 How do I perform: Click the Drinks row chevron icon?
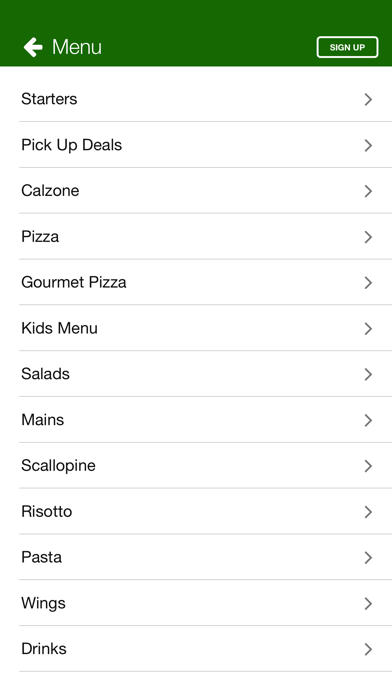pos(368,649)
